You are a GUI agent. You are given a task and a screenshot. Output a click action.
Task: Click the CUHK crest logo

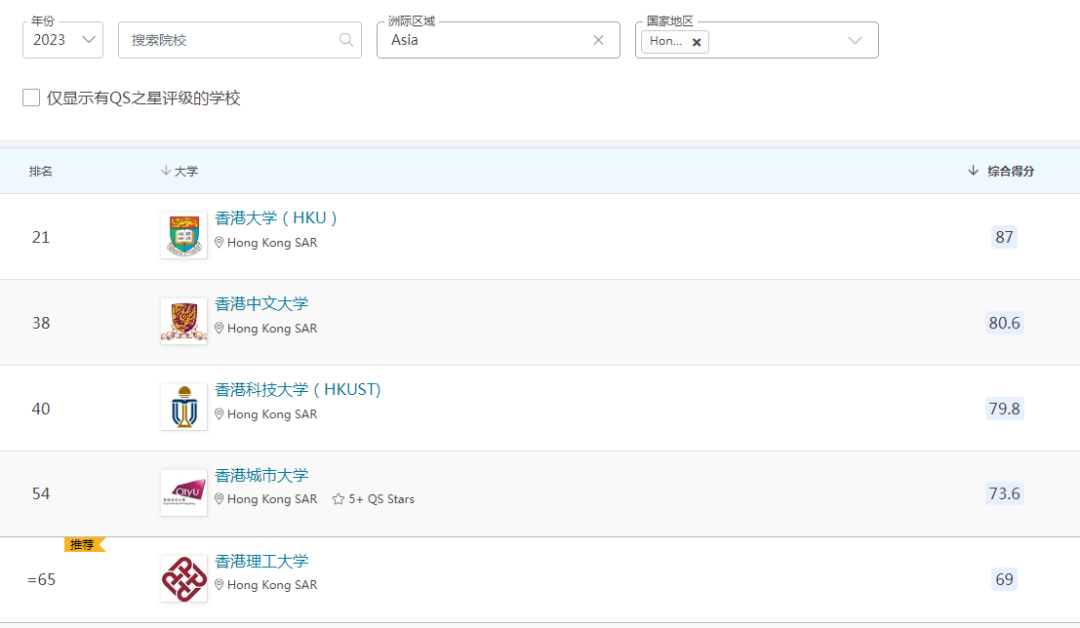click(184, 321)
